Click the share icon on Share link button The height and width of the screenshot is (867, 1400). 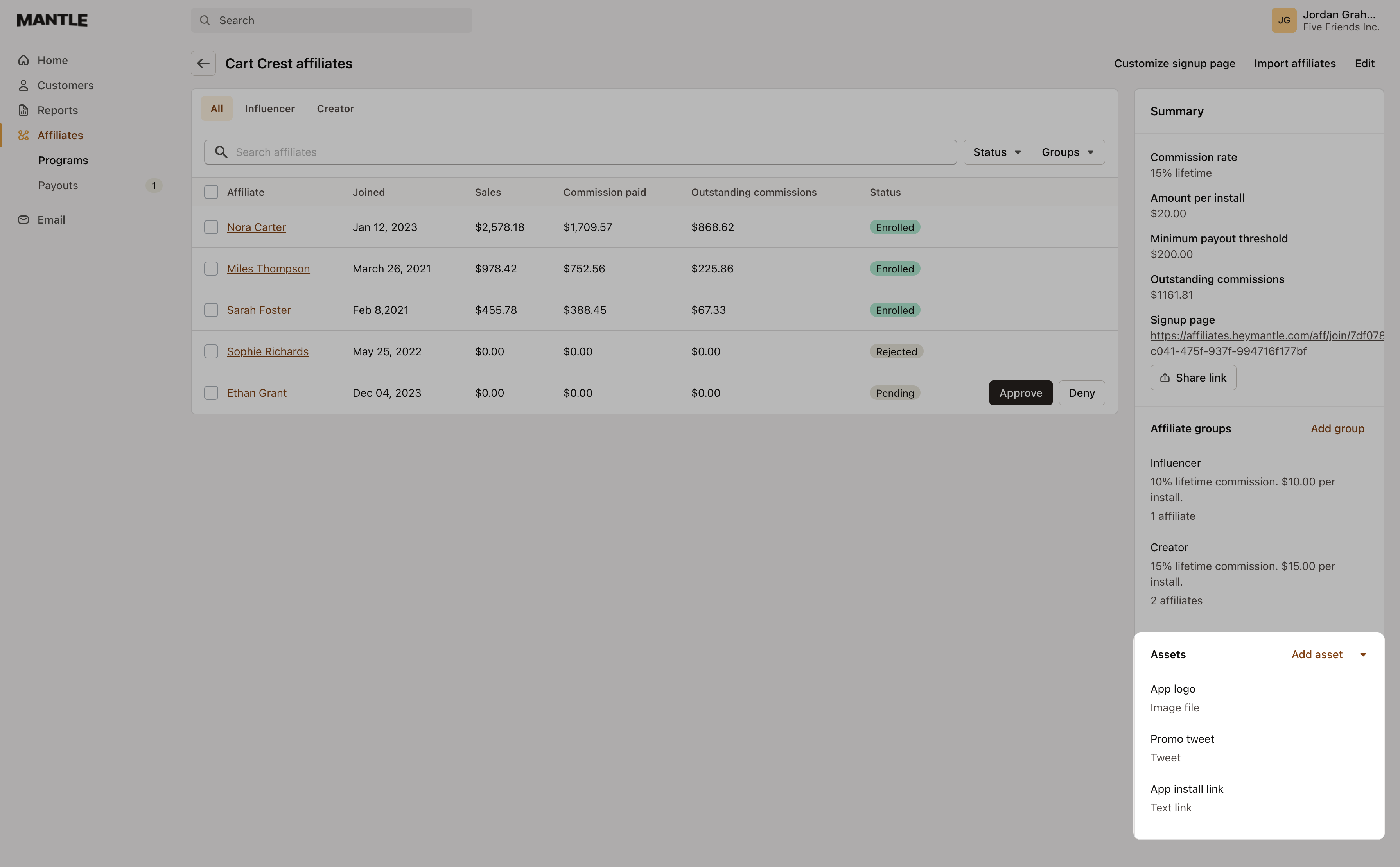pyautogui.click(x=1165, y=377)
